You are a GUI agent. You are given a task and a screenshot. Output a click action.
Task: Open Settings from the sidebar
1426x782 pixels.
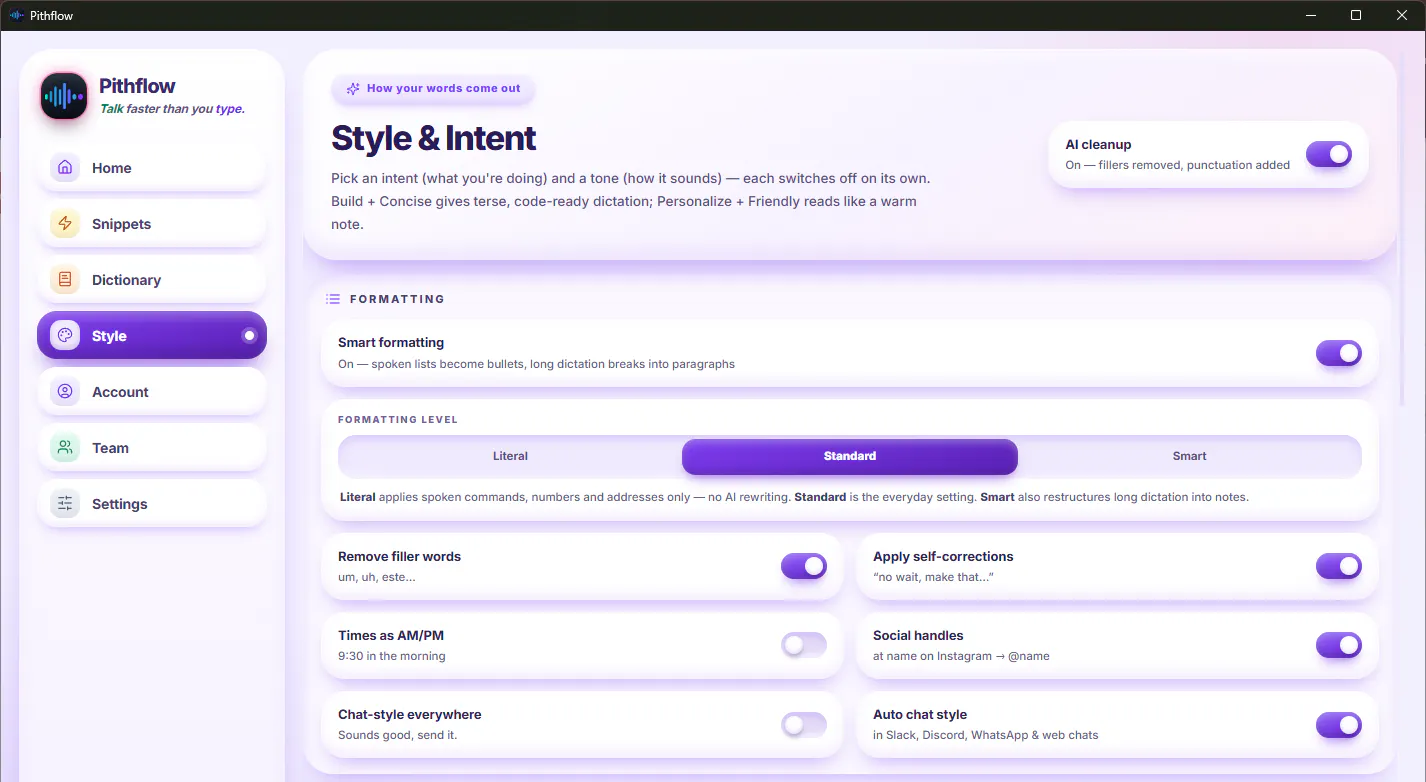click(x=152, y=504)
